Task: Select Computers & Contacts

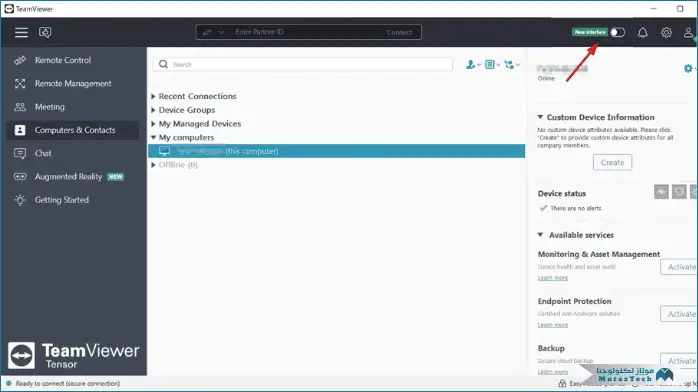Action: click(x=73, y=130)
